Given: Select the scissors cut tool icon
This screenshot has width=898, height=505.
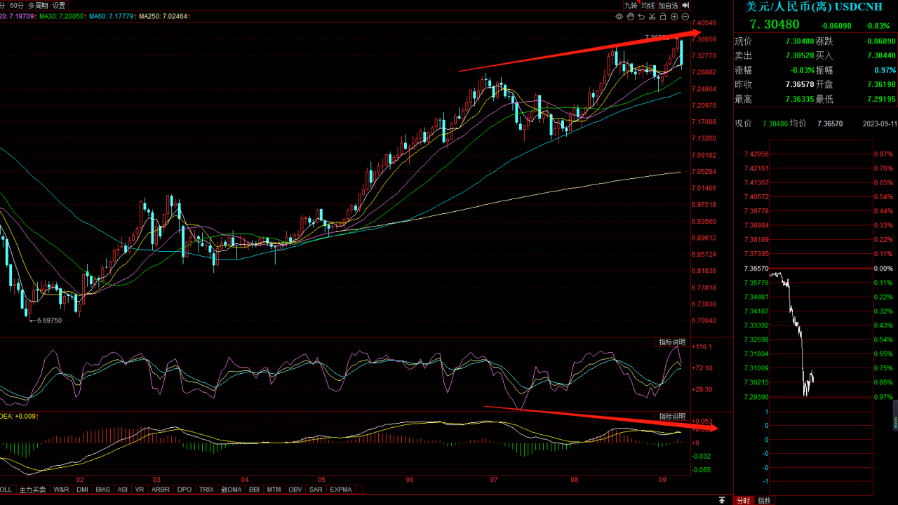Looking at the screenshot, I should (652, 17).
